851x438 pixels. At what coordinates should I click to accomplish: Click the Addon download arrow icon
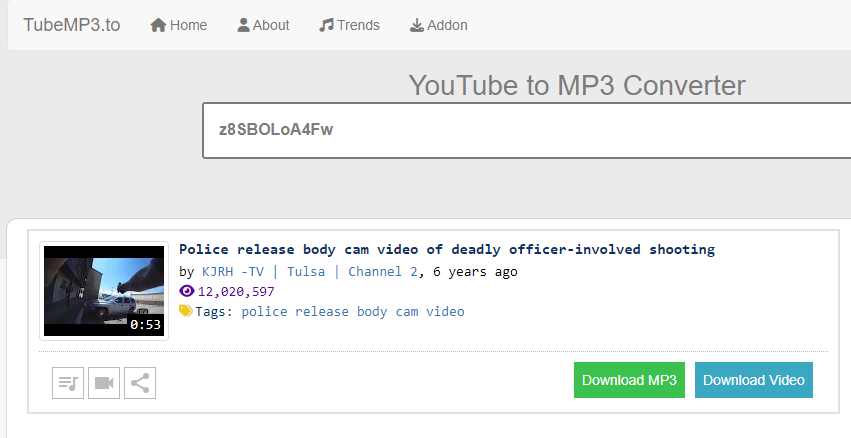[x=417, y=25]
